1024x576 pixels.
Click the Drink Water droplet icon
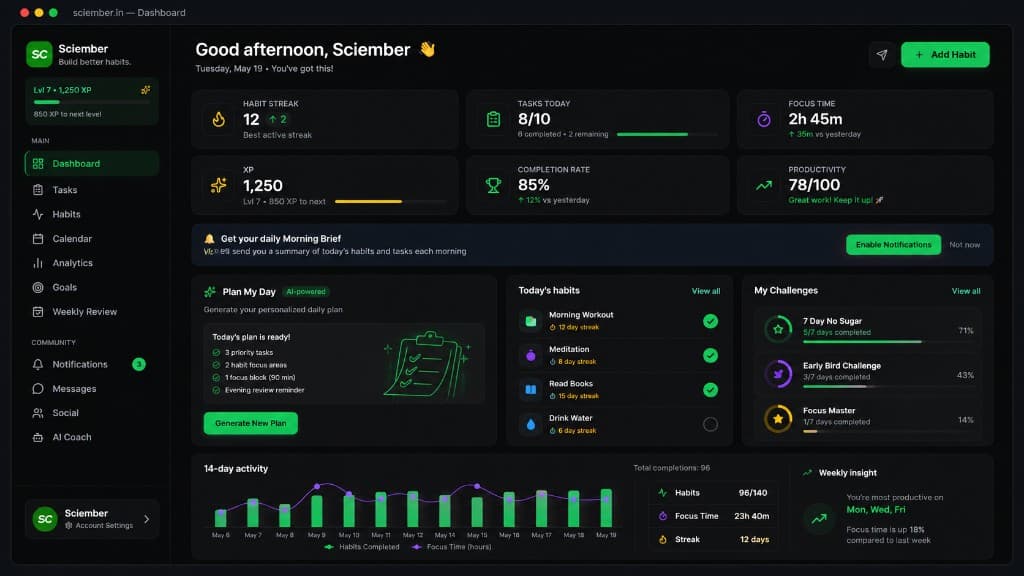click(530, 424)
